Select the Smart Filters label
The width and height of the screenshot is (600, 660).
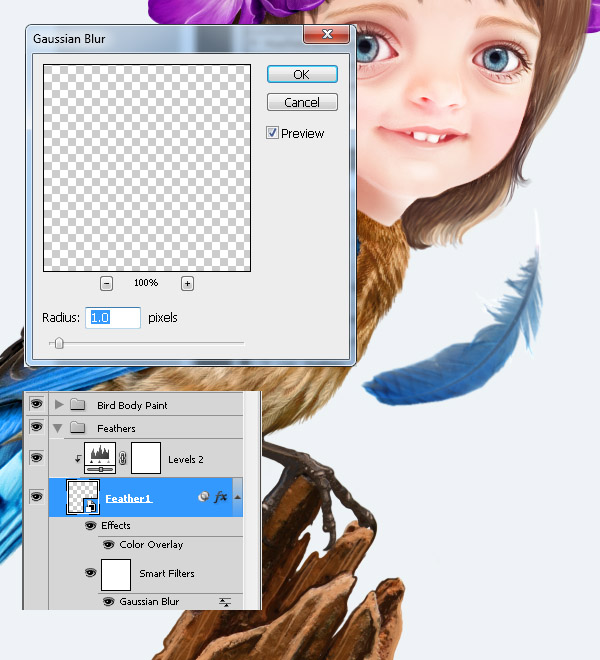(167, 574)
